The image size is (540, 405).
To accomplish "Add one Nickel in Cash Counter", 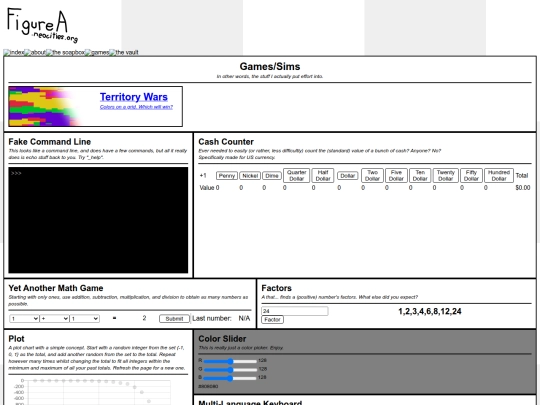I will [250, 176].
